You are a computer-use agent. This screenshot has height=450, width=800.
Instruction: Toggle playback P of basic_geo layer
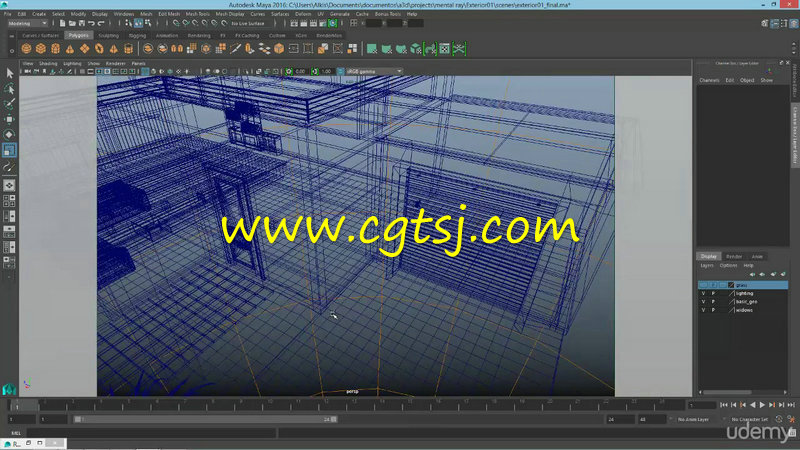(x=713, y=302)
